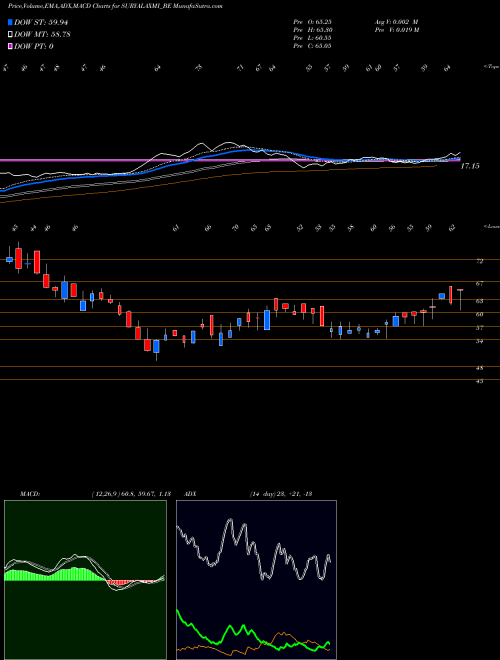The height and width of the screenshot is (660, 500).
Task: Click the "Avg V" average volume value
Action: coord(396,22)
